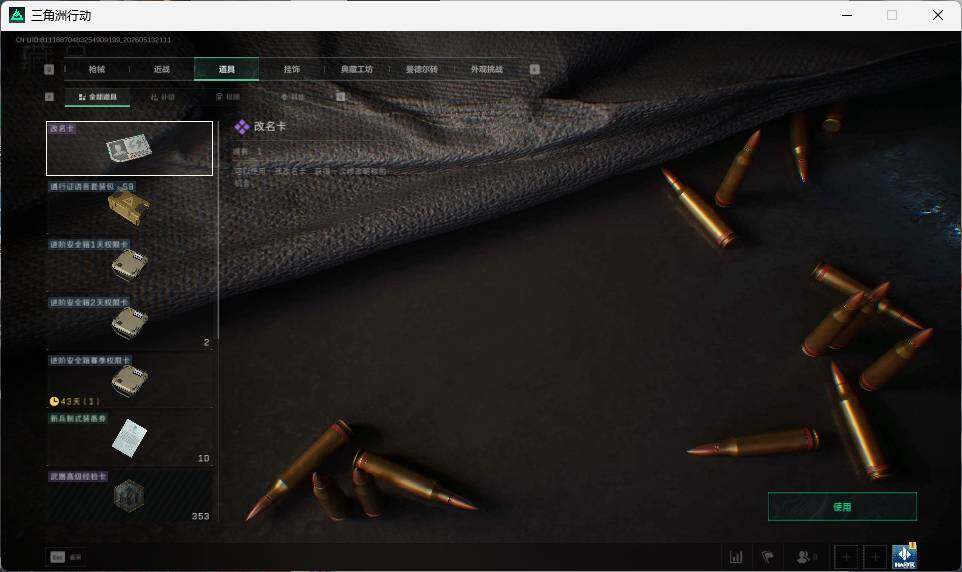The width and height of the screenshot is (962, 572).
Task: Open the statistics bar chart icon
Action: (736, 557)
